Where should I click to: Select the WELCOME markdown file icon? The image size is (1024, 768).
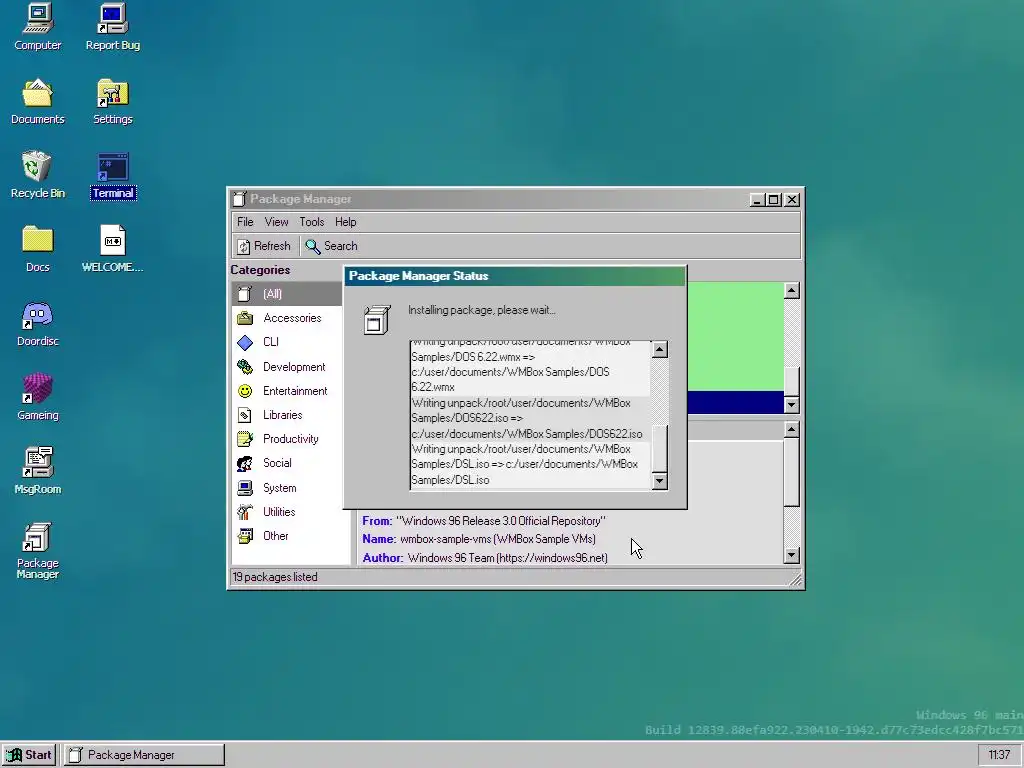[112, 249]
